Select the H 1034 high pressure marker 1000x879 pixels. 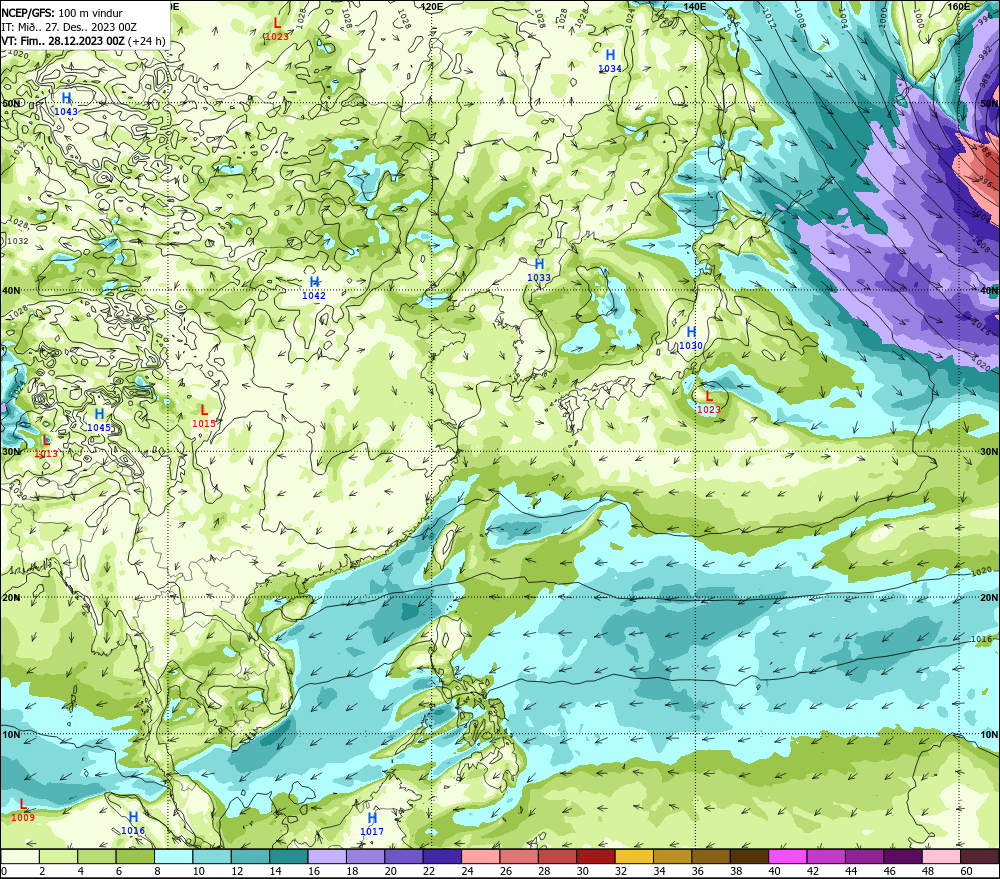pyautogui.click(x=610, y=61)
